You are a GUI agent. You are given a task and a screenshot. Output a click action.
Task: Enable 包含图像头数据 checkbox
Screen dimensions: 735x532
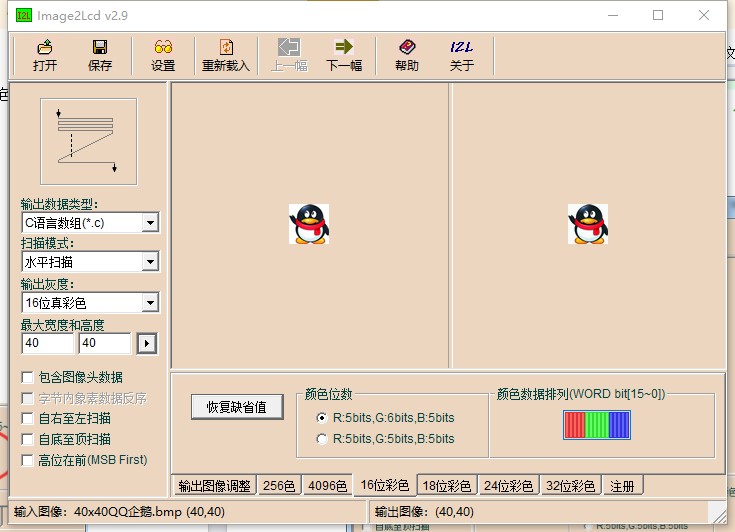point(28,377)
